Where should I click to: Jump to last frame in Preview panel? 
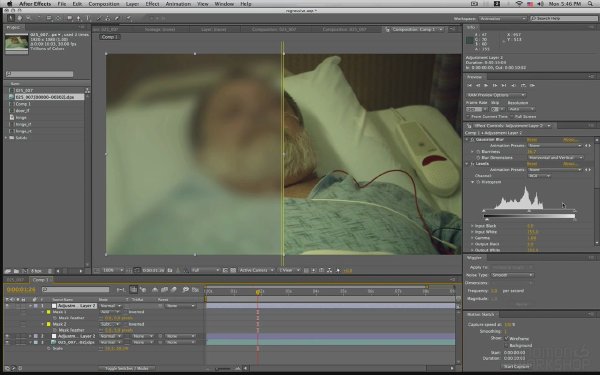tap(504, 85)
